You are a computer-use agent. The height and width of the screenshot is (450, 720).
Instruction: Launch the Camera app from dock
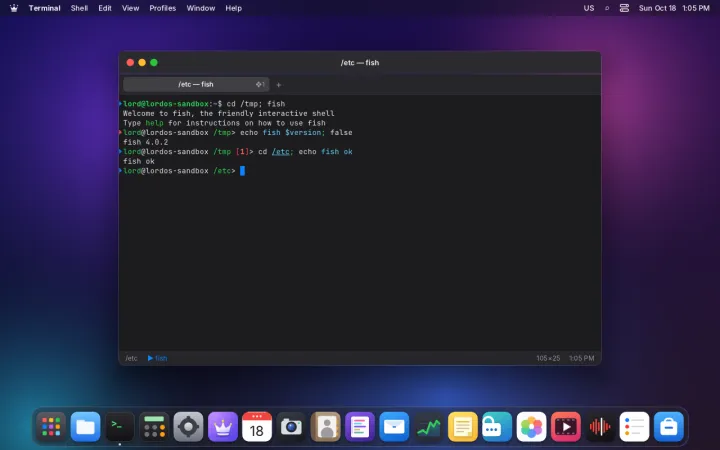tap(291, 427)
